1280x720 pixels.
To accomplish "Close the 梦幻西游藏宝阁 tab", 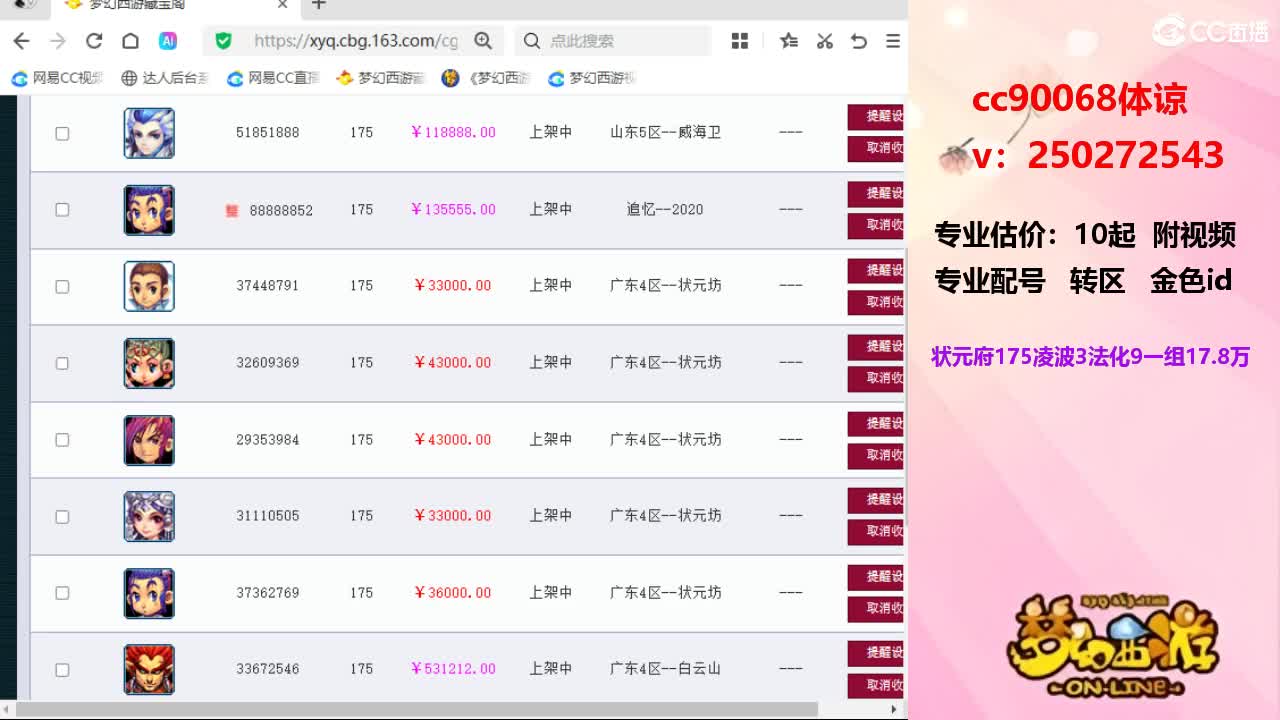I will pos(282,5).
